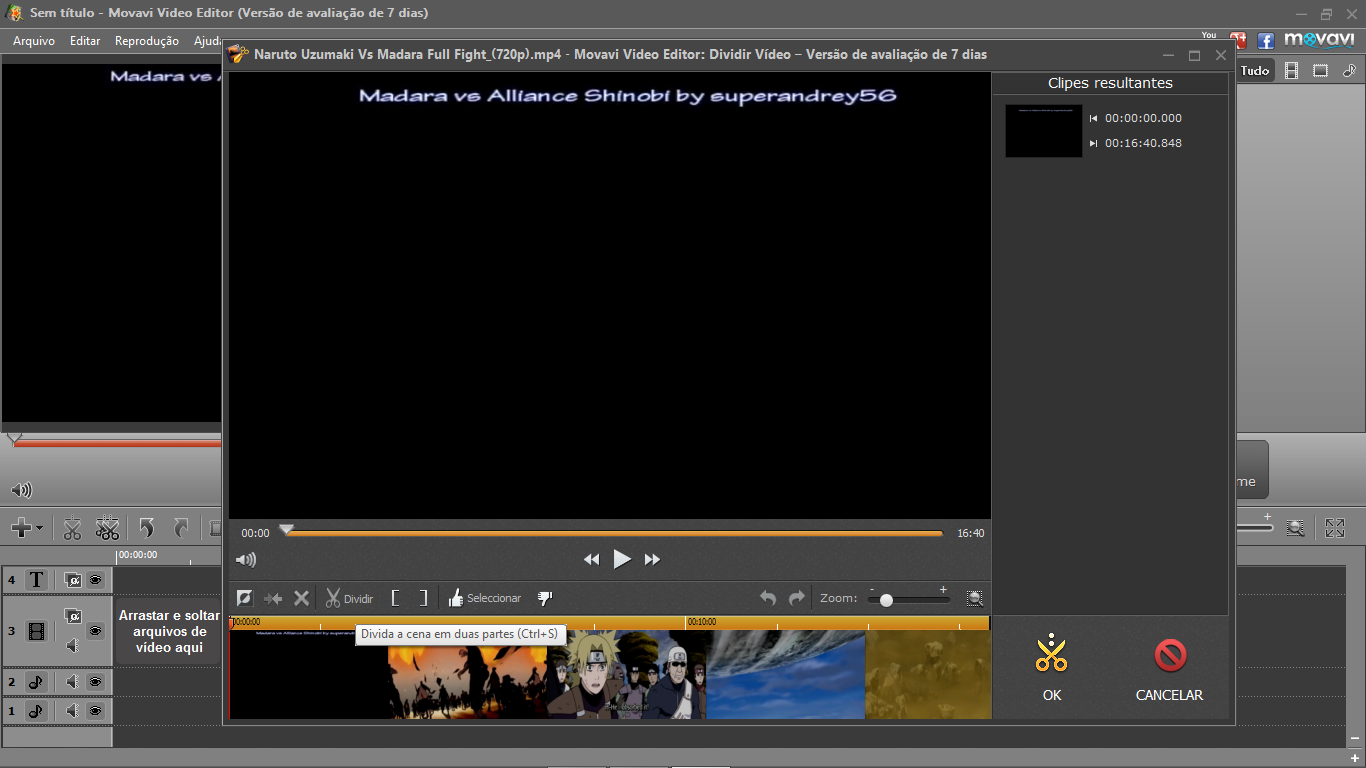This screenshot has width=1366, height=768.
Task: Hide the title track with its eye toggle
Action: pos(96,579)
